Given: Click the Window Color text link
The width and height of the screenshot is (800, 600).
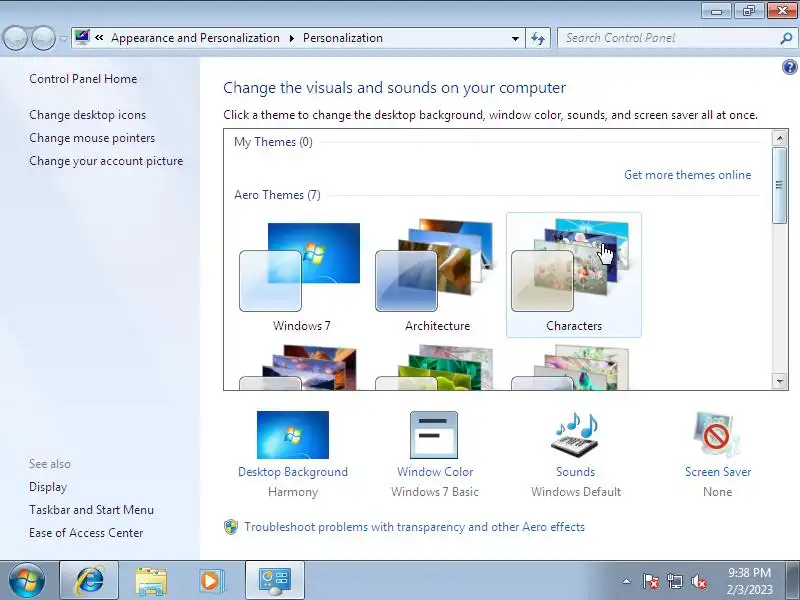Looking at the screenshot, I should coord(435,472).
